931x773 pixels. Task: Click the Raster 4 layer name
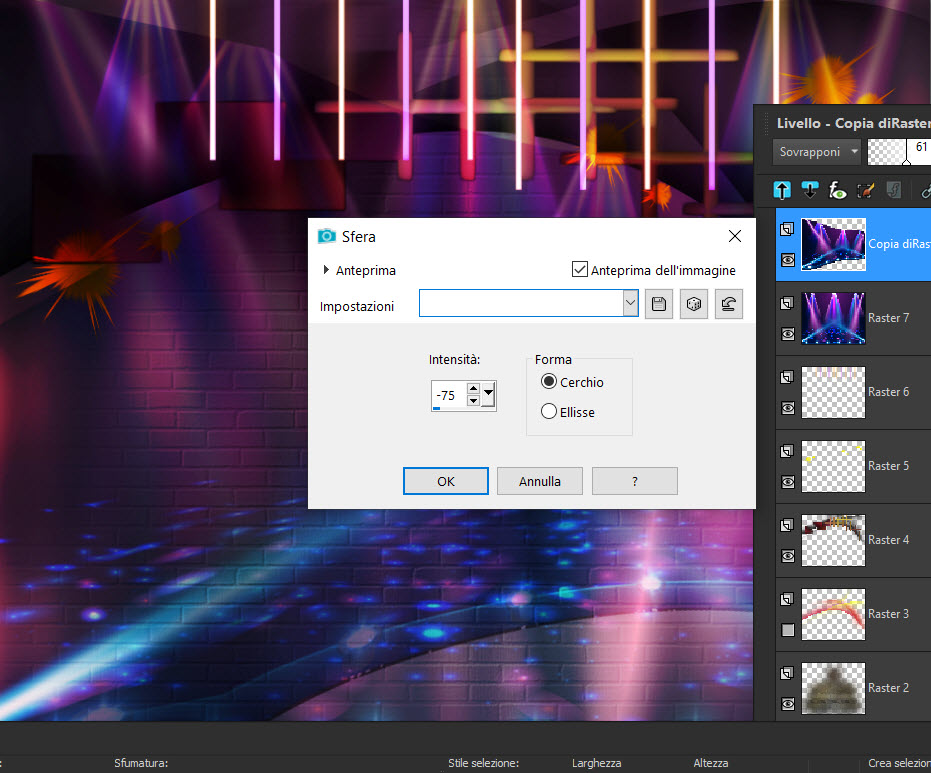(x=888, y=540)
